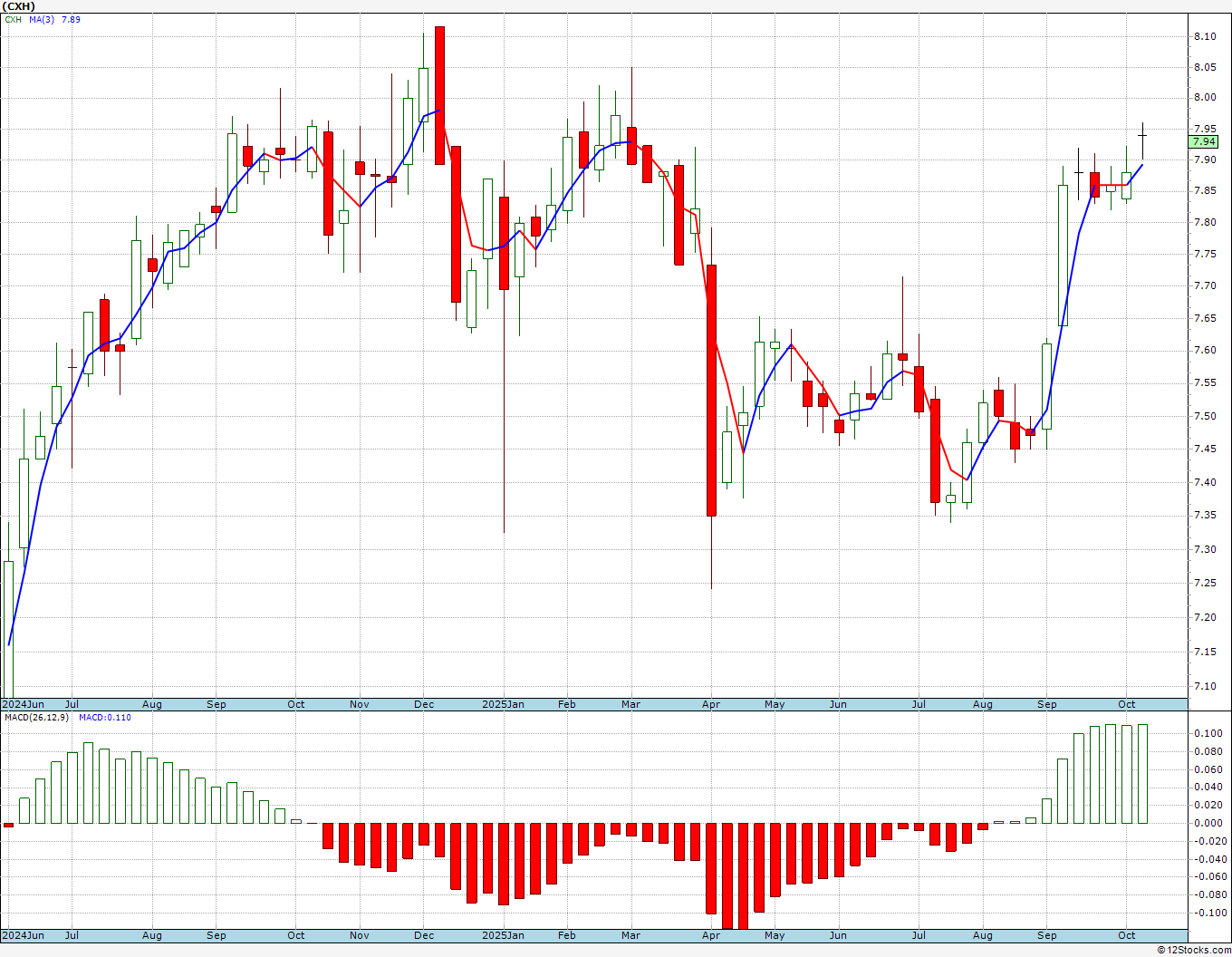This screenshot has height=957, width=1232.
Task: Click the 7.45 price axis label
Action: pyautogui.click(x=1205, y=449)
